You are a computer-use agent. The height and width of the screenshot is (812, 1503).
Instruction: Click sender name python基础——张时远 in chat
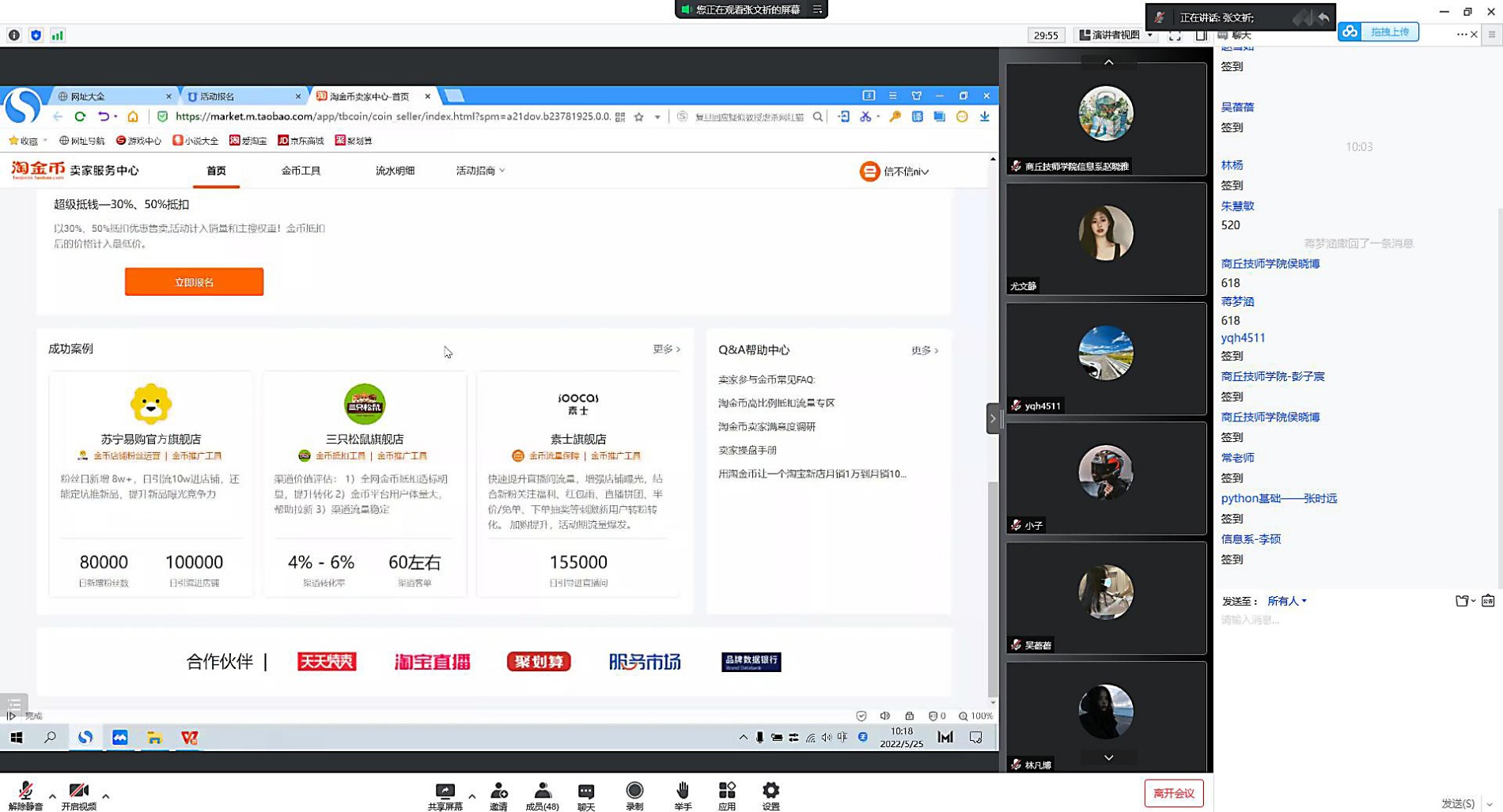(x=1278, y=498)
